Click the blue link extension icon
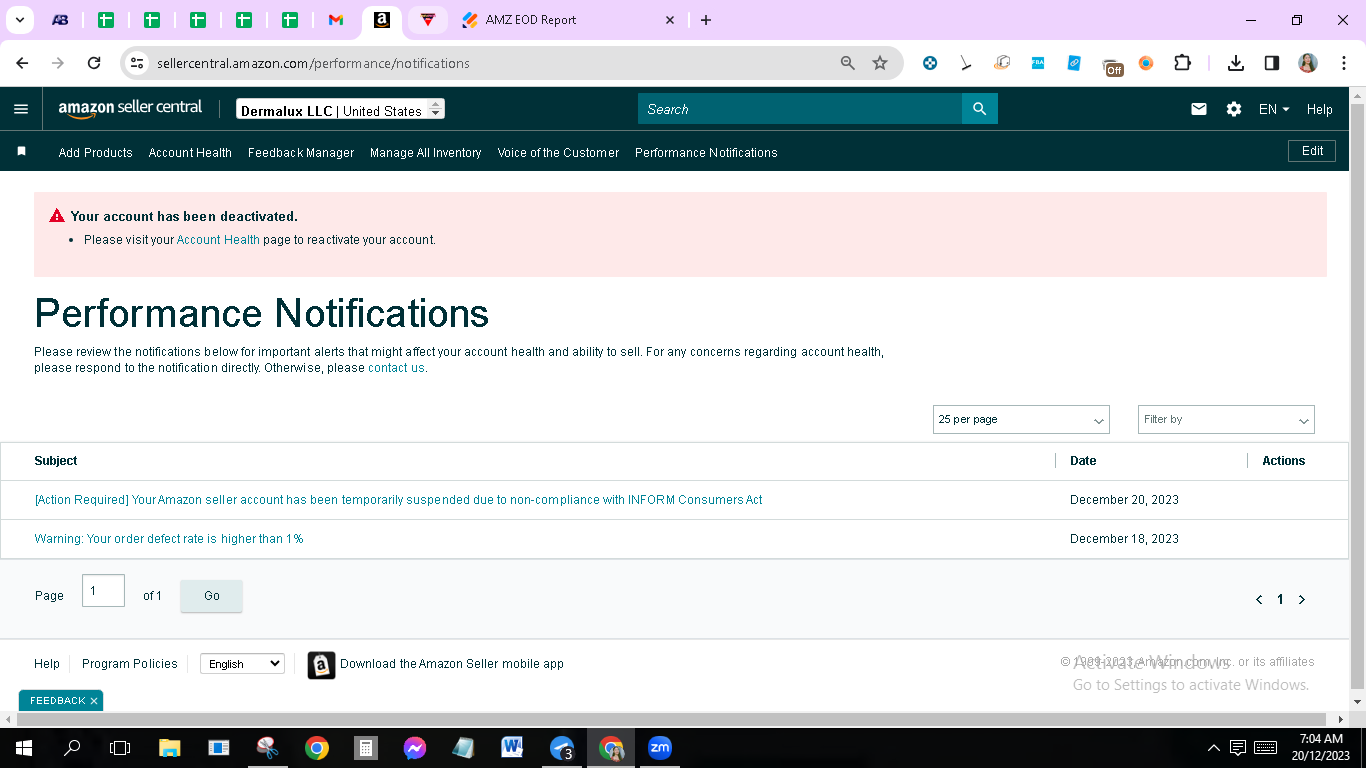 click(1074, 63)
